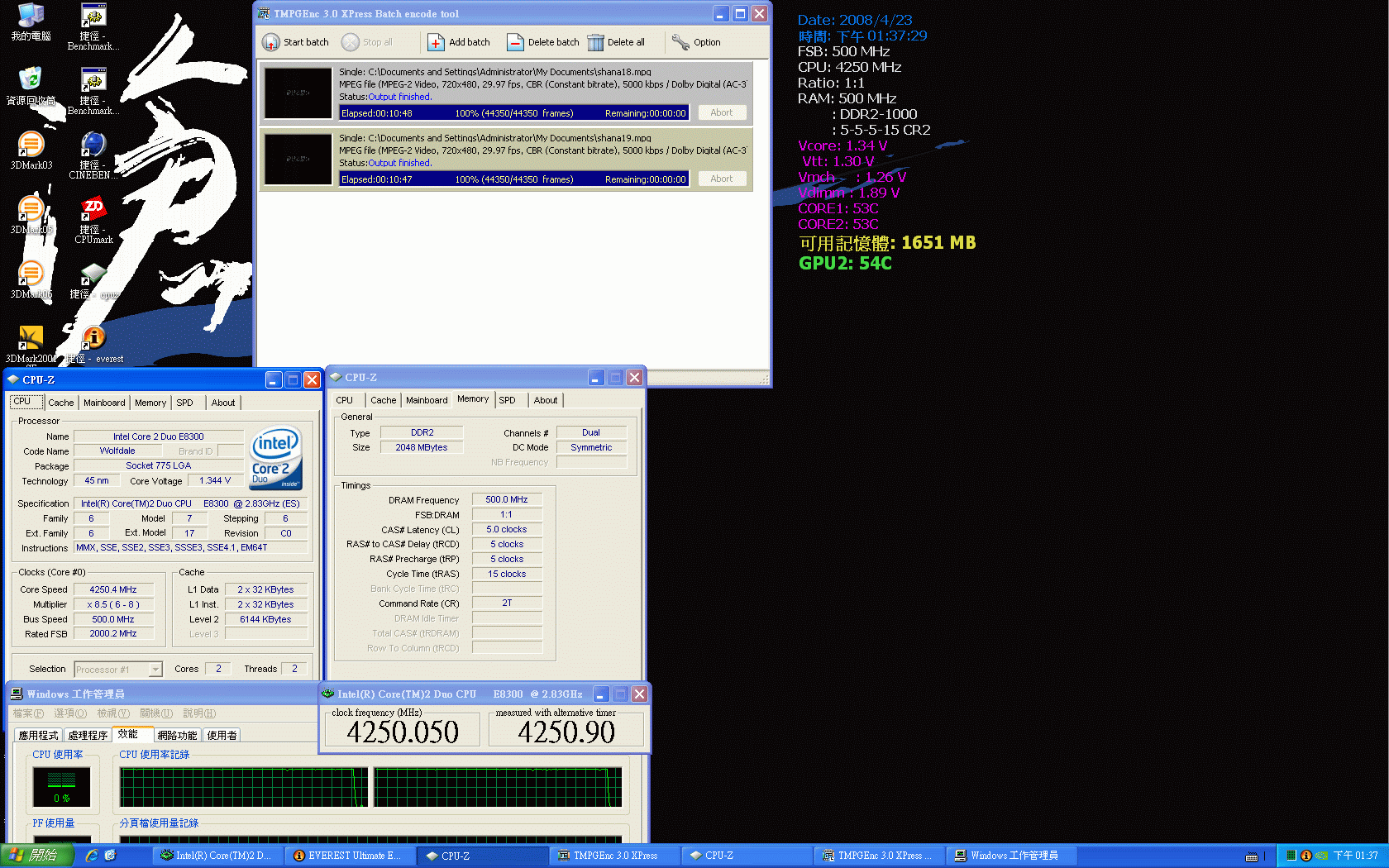Switch to 處理程序 tab in Task Manager
This screenshot has width=1389, height=868.
pyautogui.click(x=88, y=735)
